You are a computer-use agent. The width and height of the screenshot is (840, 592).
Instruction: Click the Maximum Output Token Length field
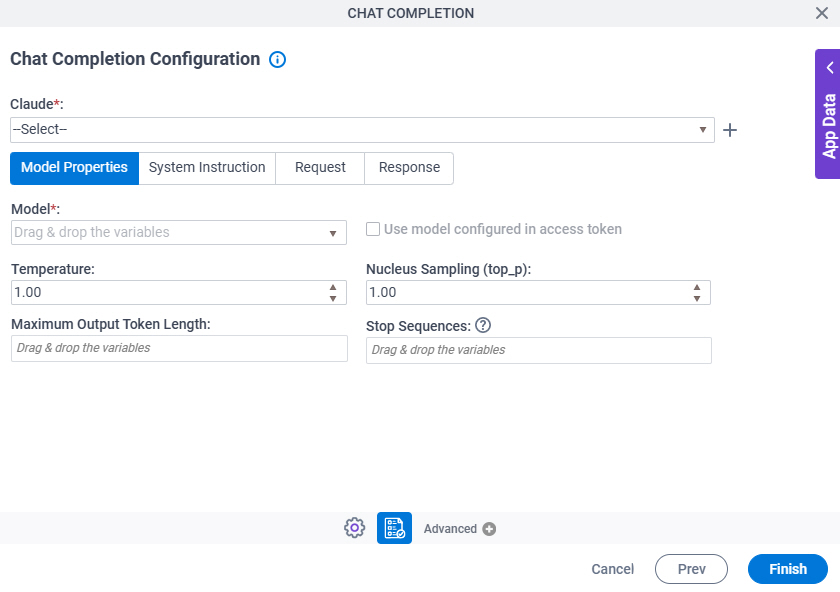[x=179, y=348]
